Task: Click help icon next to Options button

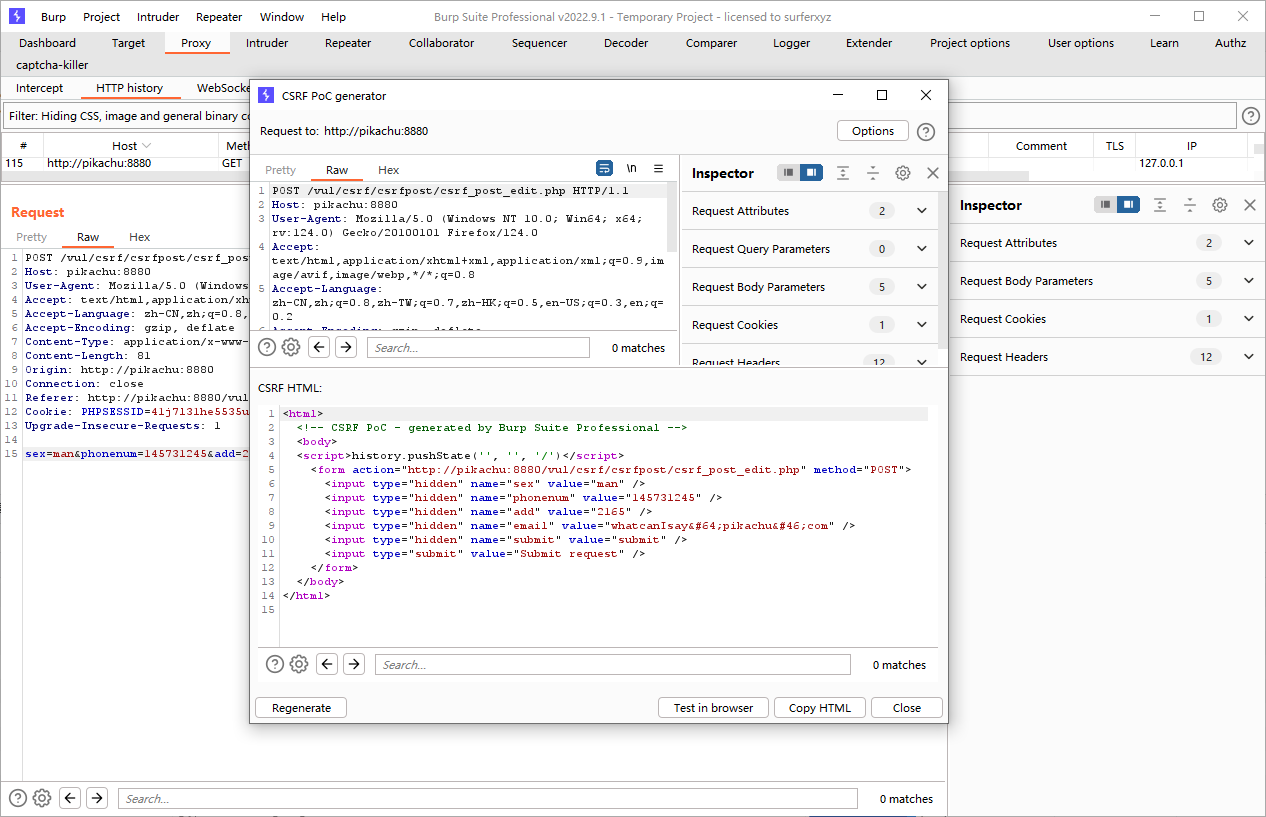Action: [x=926, y=131]
